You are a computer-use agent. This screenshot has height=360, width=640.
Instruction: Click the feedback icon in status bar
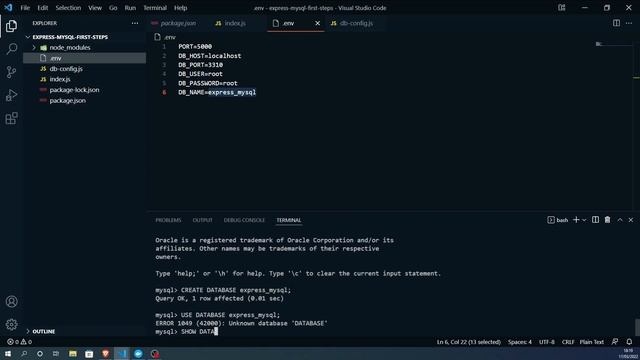[x=615, y=342]
